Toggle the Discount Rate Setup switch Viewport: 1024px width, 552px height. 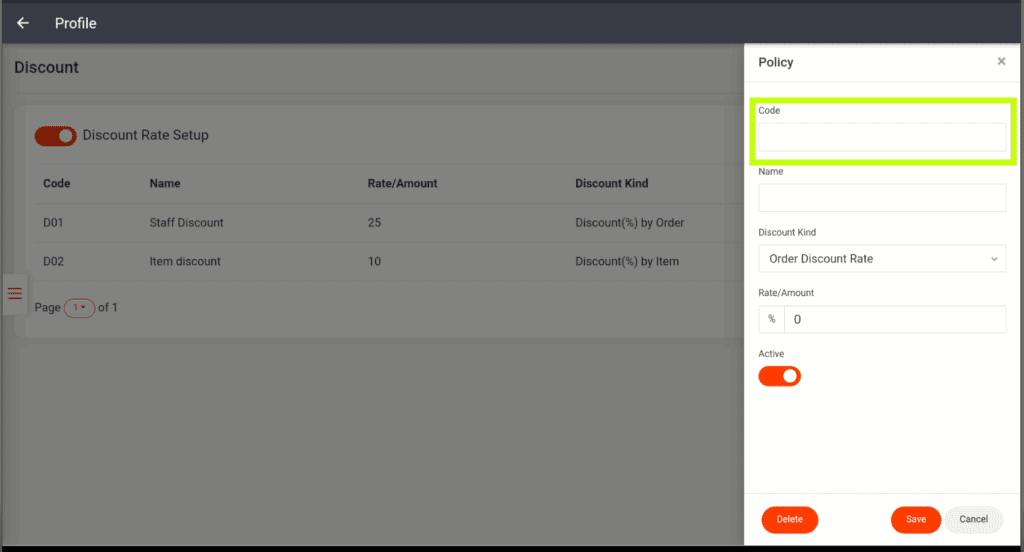[55, 136]
